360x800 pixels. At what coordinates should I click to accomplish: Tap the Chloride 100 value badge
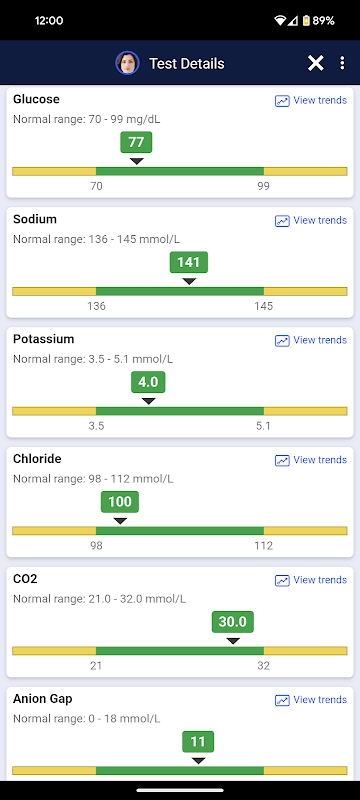(120, 502)
